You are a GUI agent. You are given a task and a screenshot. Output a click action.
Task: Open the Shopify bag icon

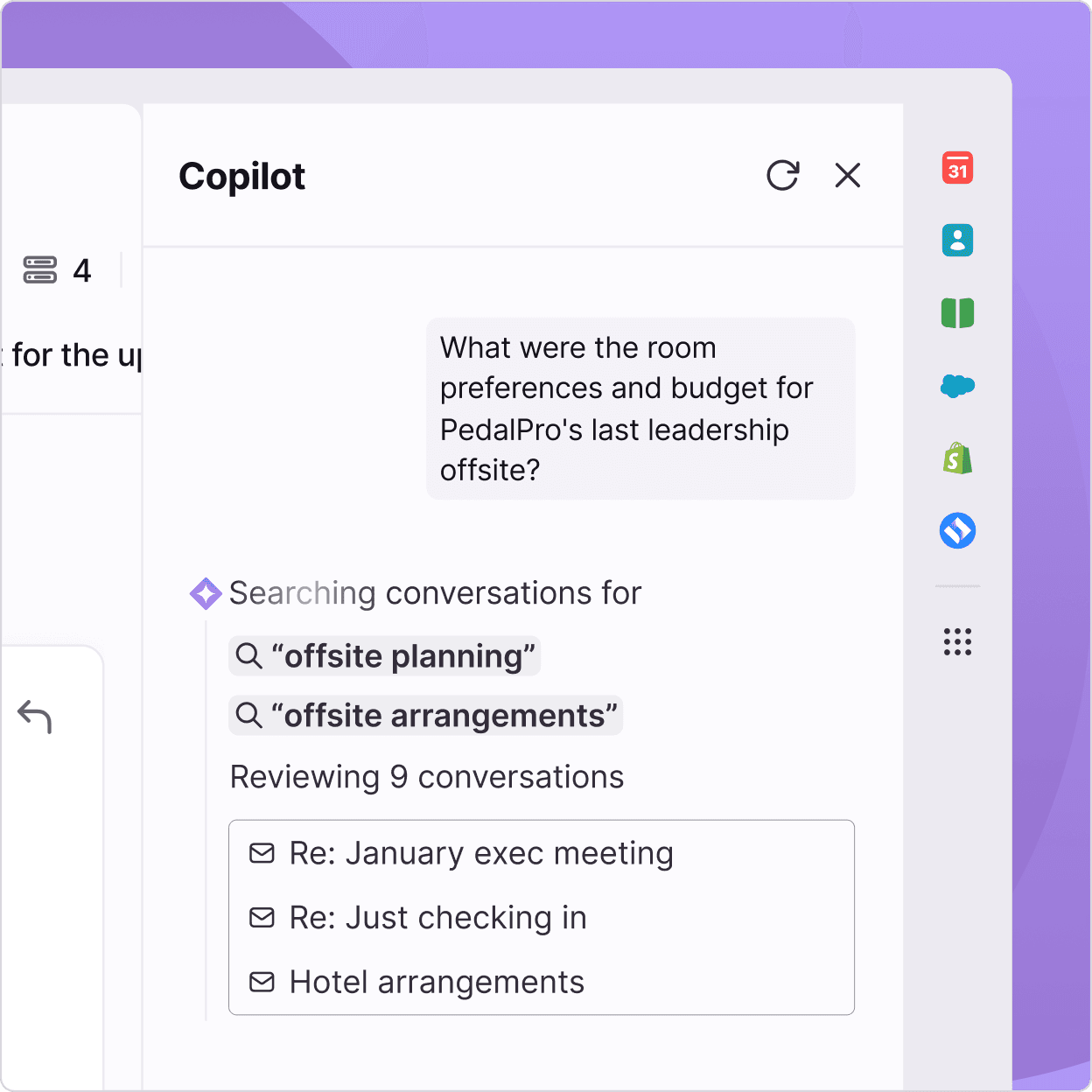pyautogui.click(x=957, y=458)
